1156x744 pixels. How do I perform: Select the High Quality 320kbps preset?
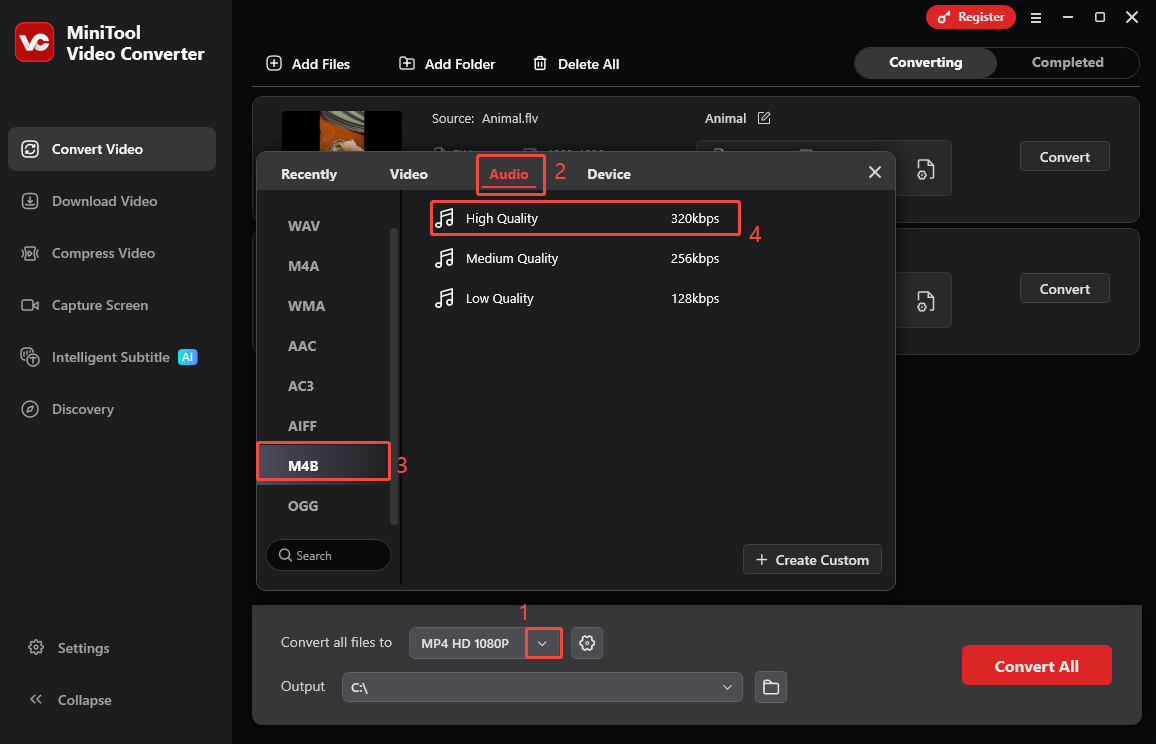pyautogui.click(x=584, y=217)
